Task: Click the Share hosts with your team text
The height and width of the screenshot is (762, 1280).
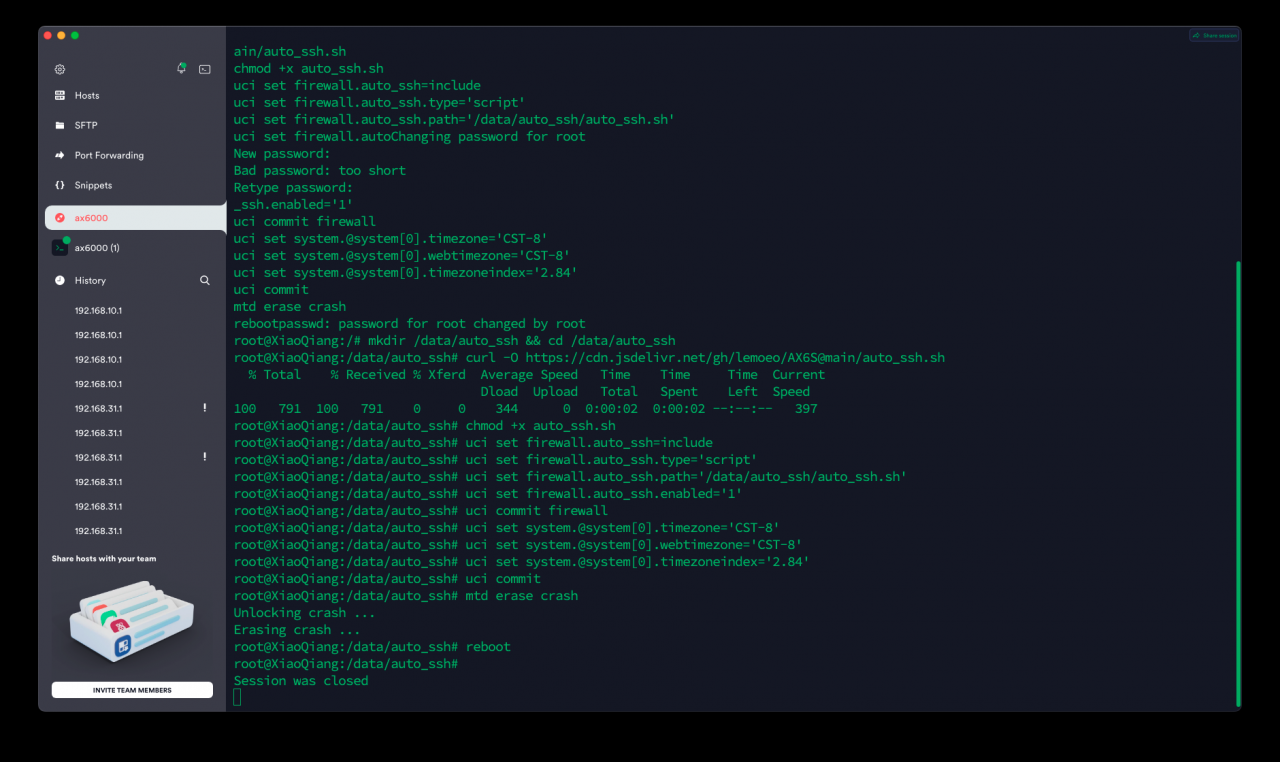Action: (x=104, y=559)
